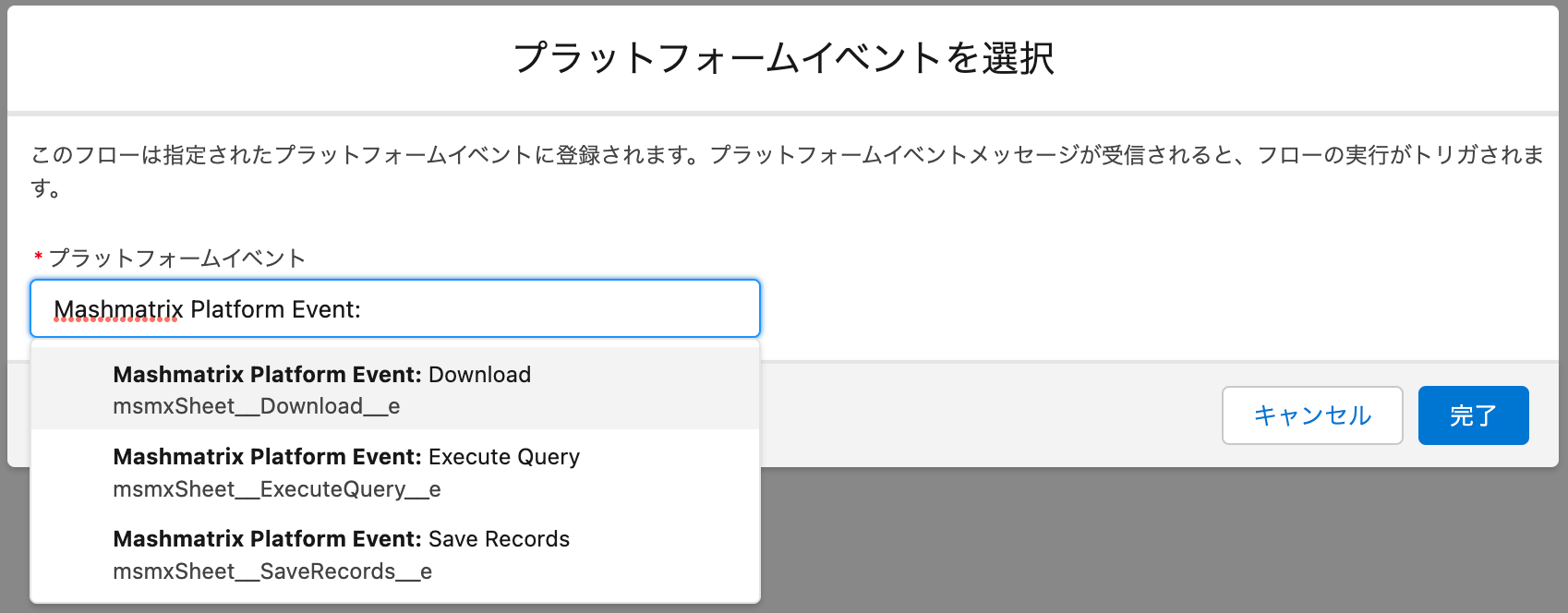Click the プラットフォームイベントを選択 dialog title
The image size is (1568, 613).
(783, 57)
